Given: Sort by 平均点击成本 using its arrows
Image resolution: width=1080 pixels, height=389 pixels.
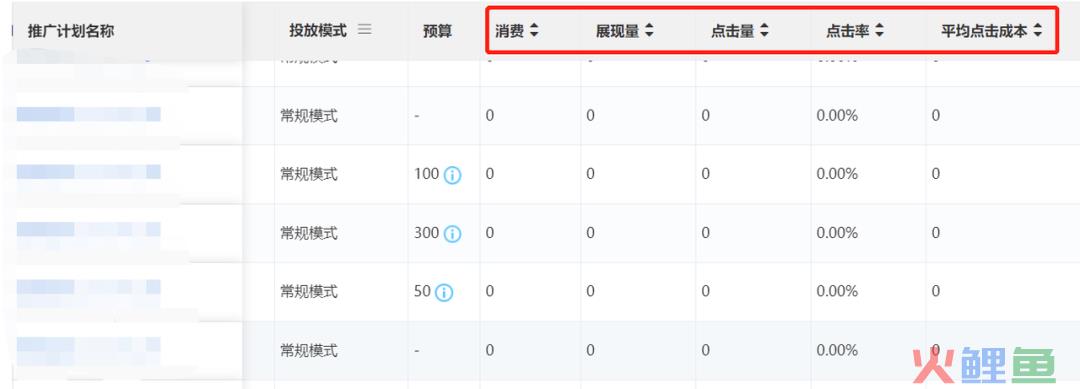Looking at the screenshot, I should pyautogui.click(x=1037, y=31).
